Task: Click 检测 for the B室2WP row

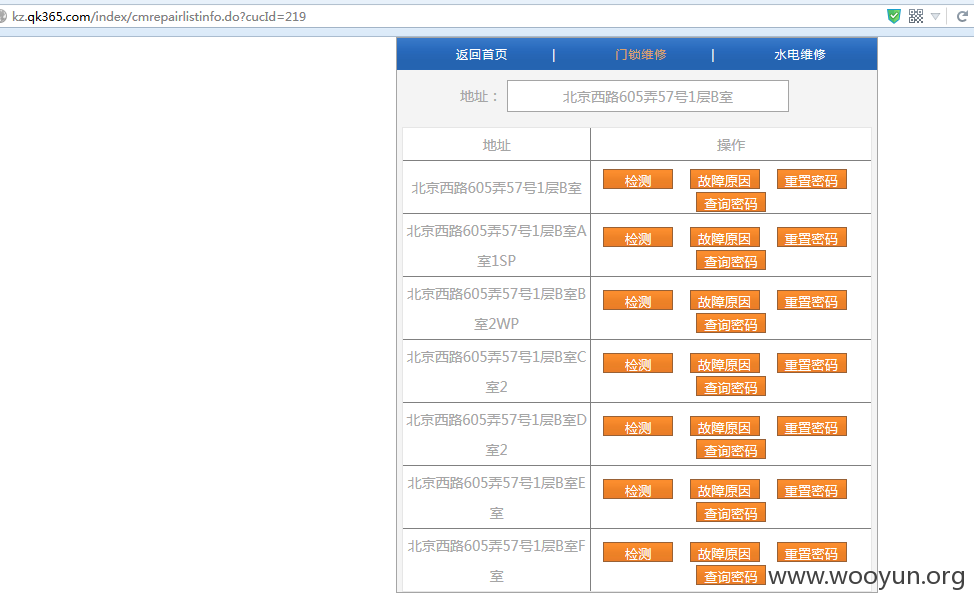Action: tap(638, 301)
